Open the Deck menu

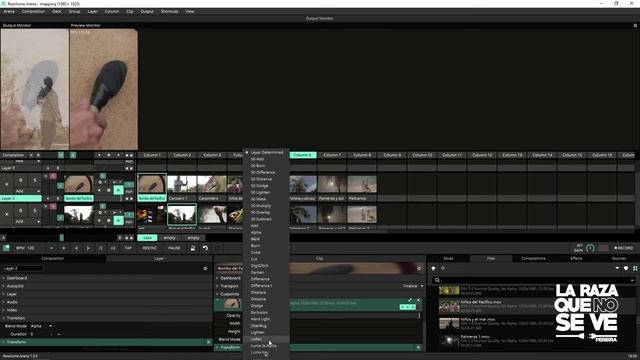(57, 11)
